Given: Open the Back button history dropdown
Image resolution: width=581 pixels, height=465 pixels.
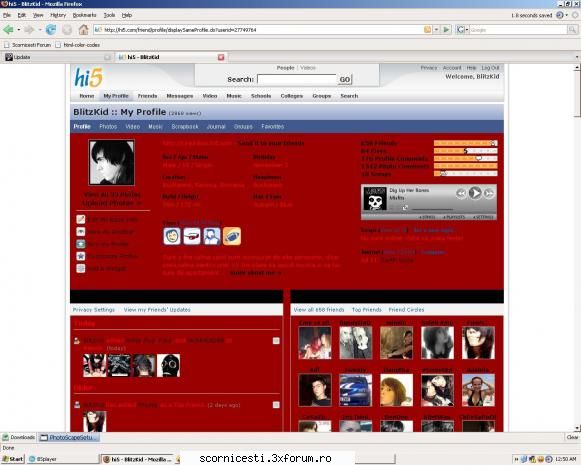Looking at the screenshot, I should [19, 30].
